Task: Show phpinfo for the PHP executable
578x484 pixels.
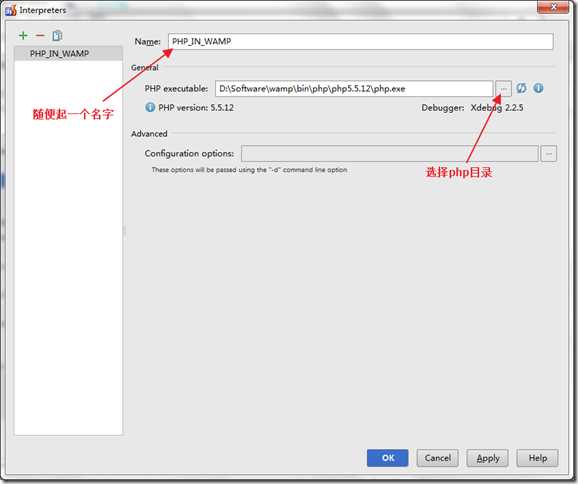Action: coord(538,88)
